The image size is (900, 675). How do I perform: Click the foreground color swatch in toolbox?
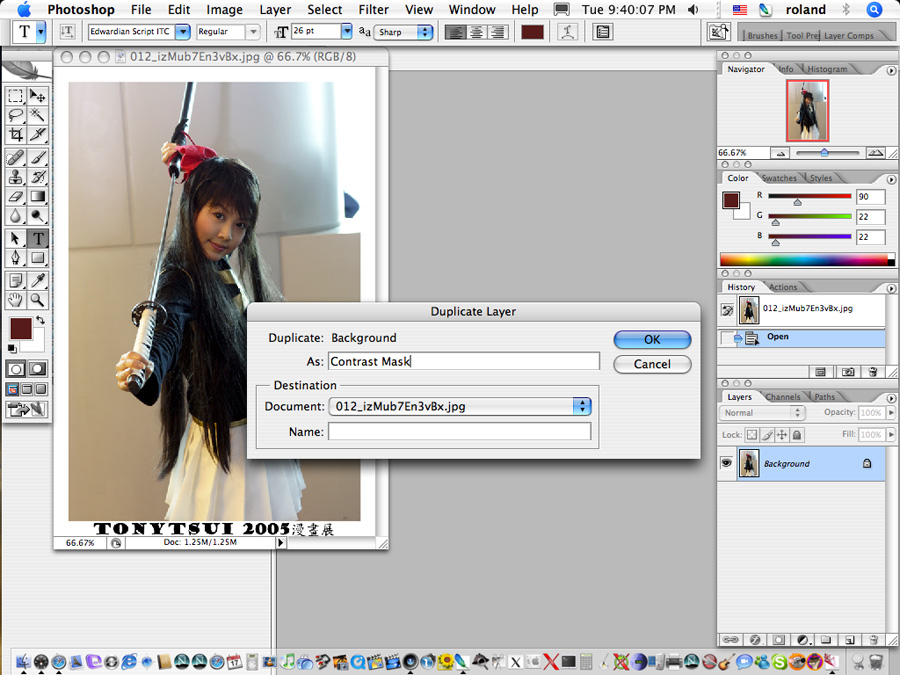pyautogui.click(x=20, y=328)
